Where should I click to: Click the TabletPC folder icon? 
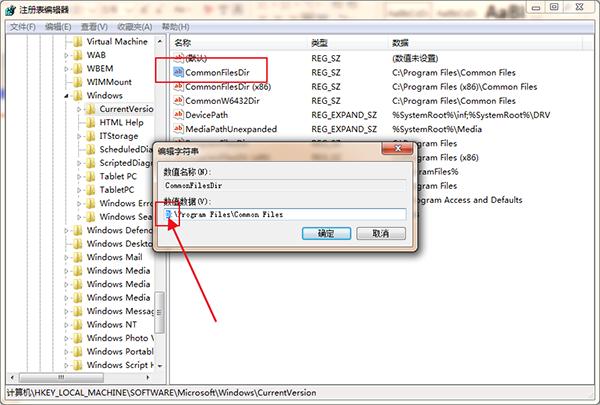click(91, 190)
